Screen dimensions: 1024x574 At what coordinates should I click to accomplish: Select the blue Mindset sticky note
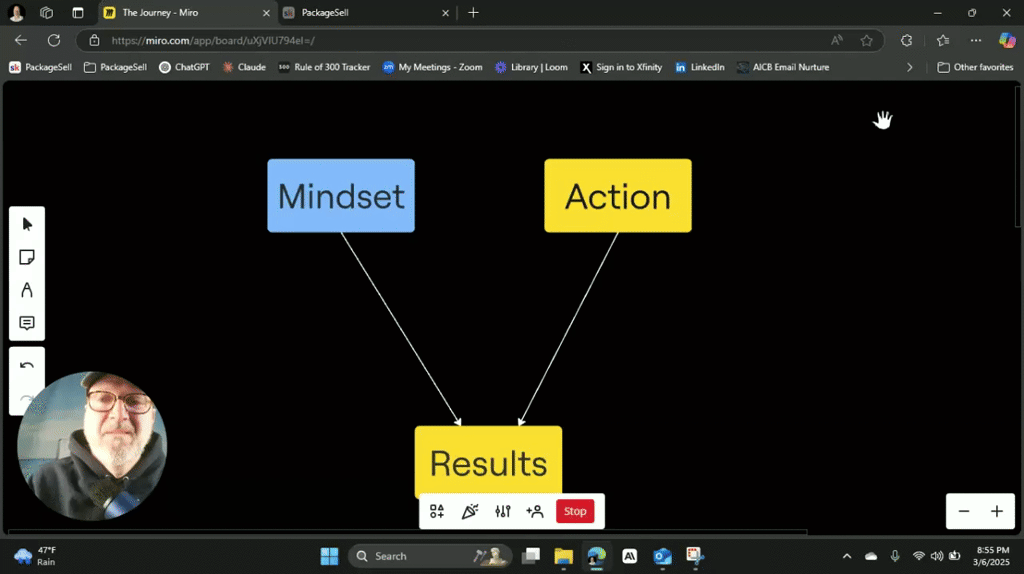pyautogui.click(x=341, y=196)
